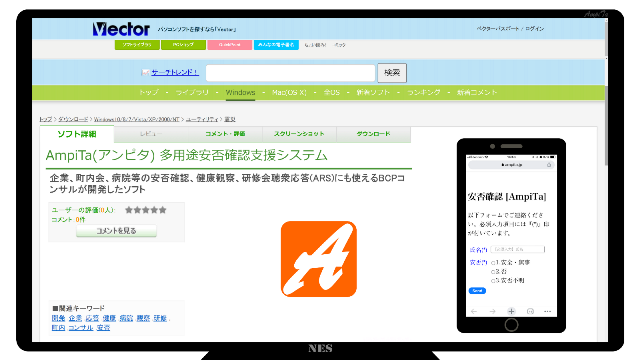Switch to the ダウンロード tab
The width and height of the screenshot is (640, 360).
click(373, 134)
